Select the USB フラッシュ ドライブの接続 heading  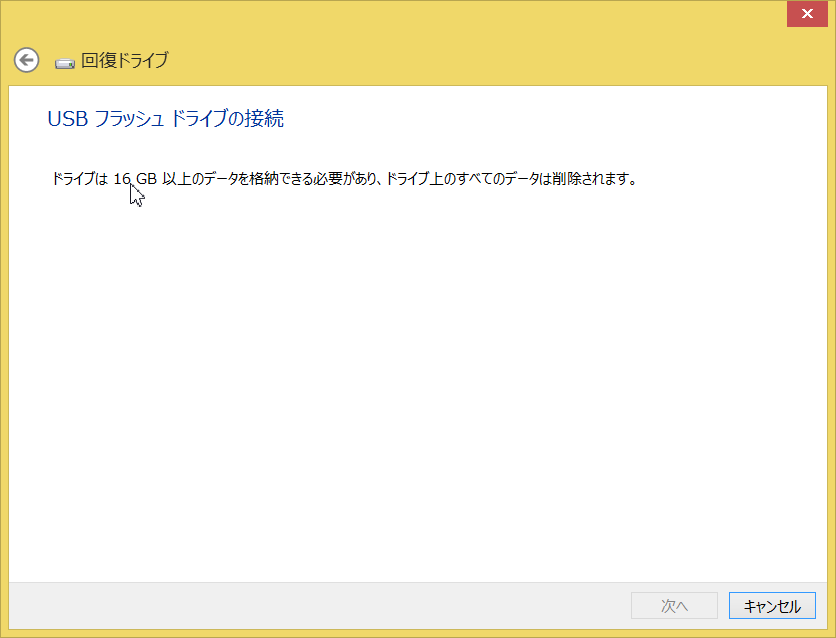point(165,119)
